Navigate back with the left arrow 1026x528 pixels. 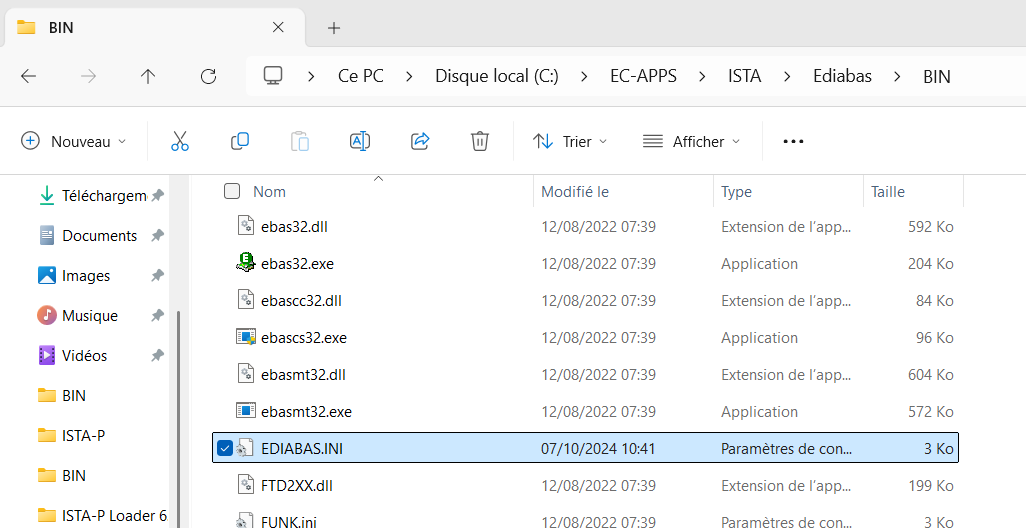(28, 76)
